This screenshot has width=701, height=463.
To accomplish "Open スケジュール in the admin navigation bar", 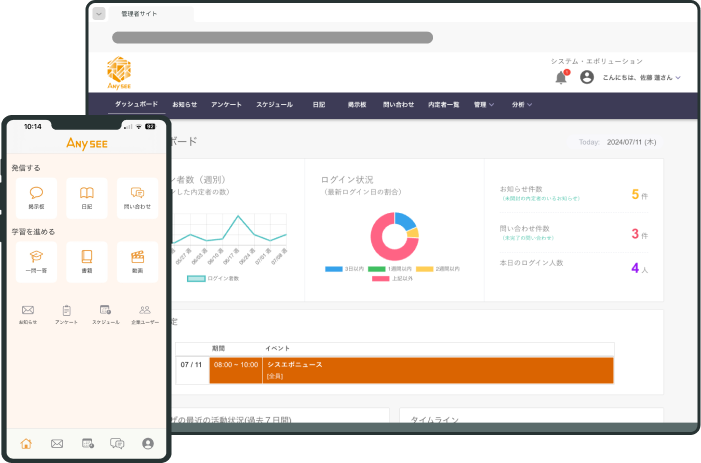I will 274,105.
